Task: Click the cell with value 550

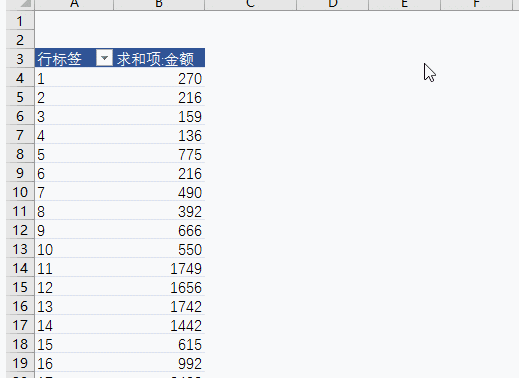Action: coord(159,249)
